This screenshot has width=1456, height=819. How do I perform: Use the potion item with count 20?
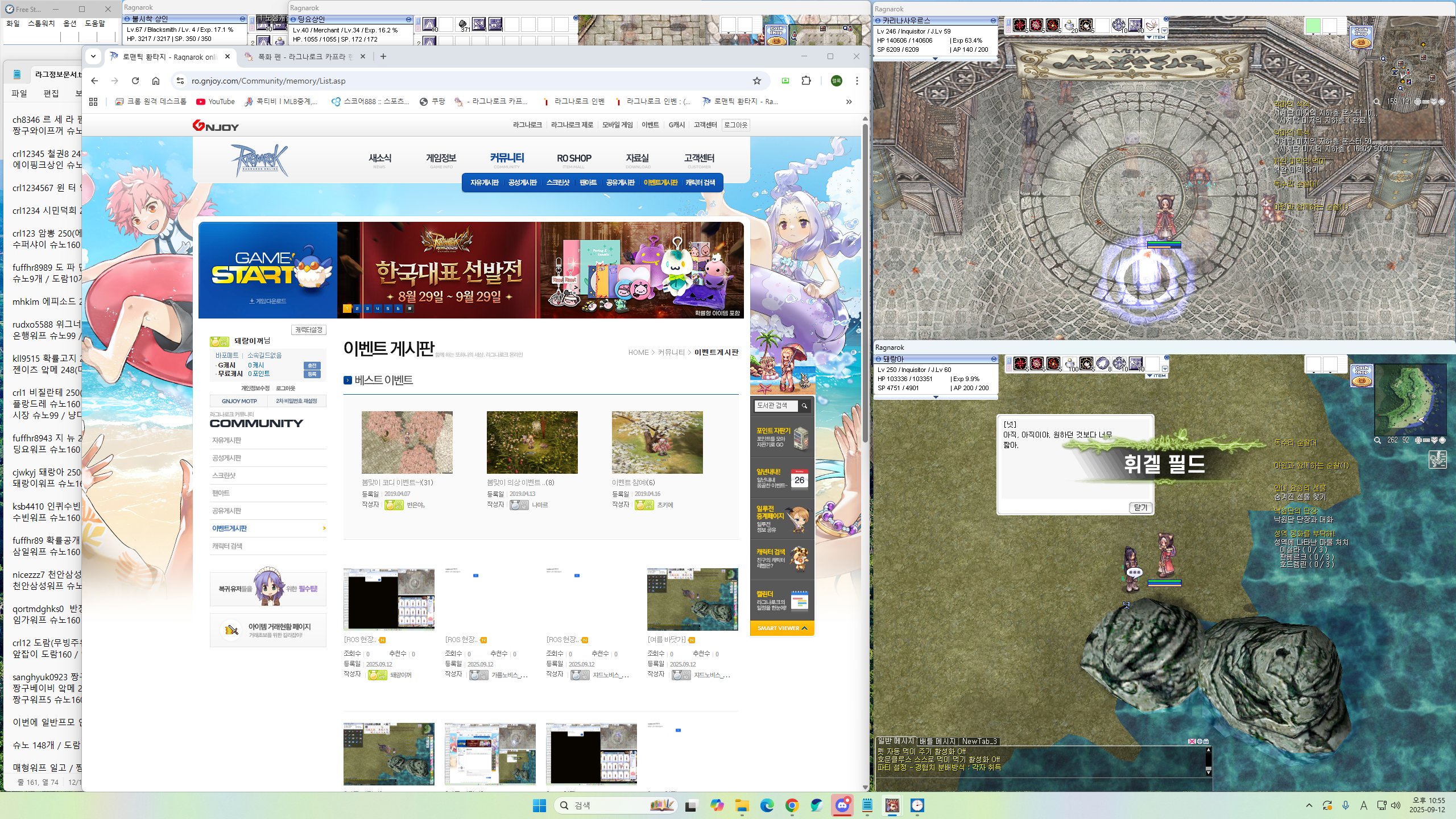1069,25
